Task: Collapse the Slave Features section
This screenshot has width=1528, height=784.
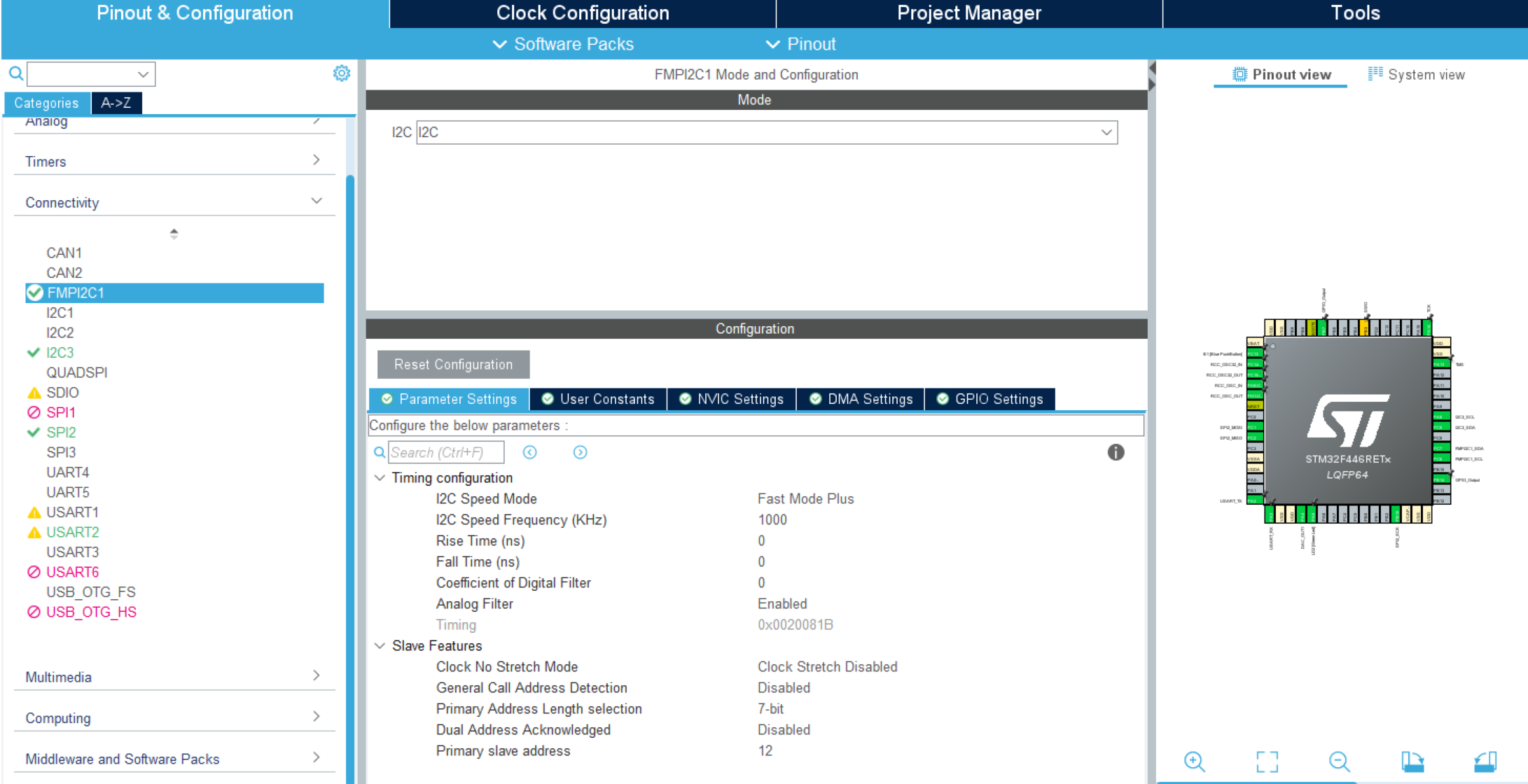Action: [x=380, y=645]
